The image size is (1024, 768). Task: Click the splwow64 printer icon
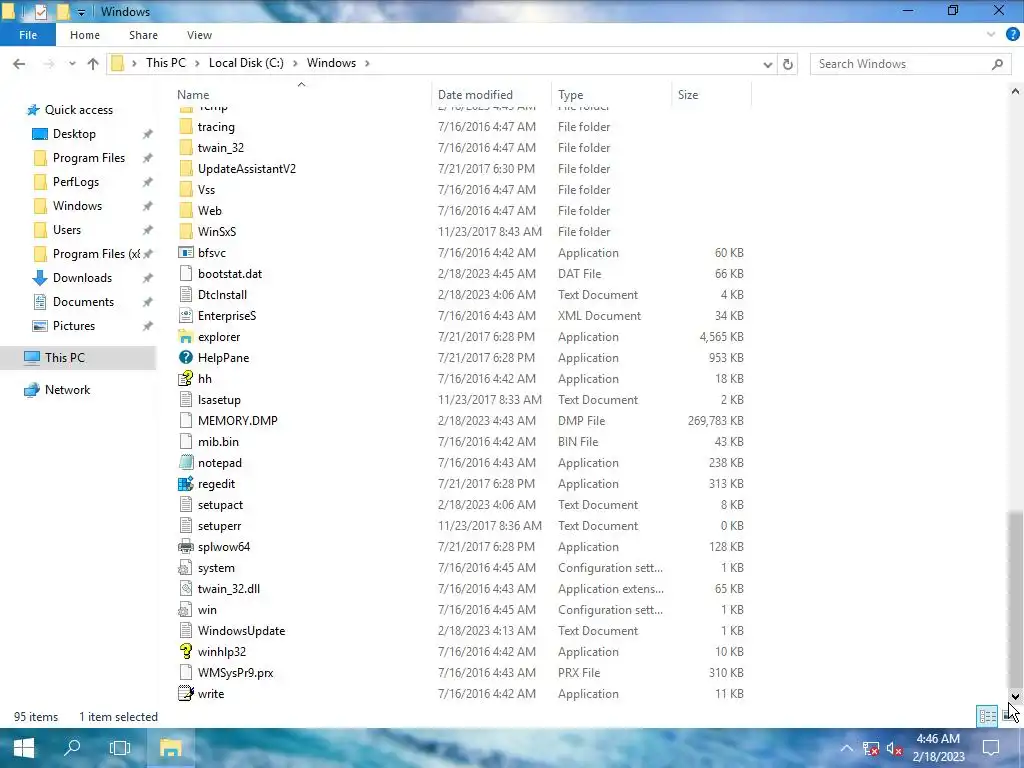(x=185, y=547)
